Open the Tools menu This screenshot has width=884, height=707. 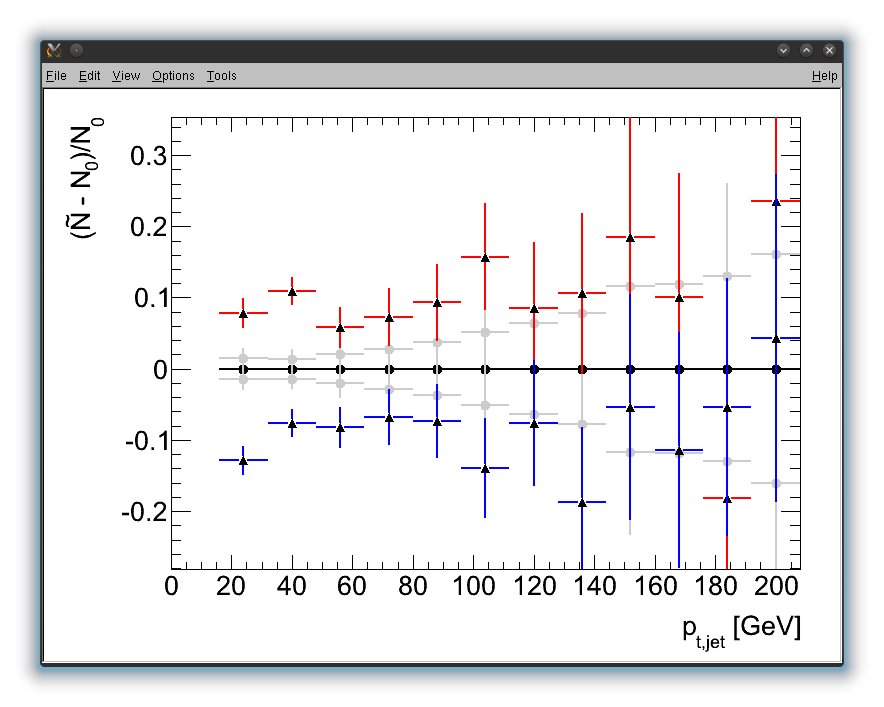pyautogui.click(x=221, y=76)
